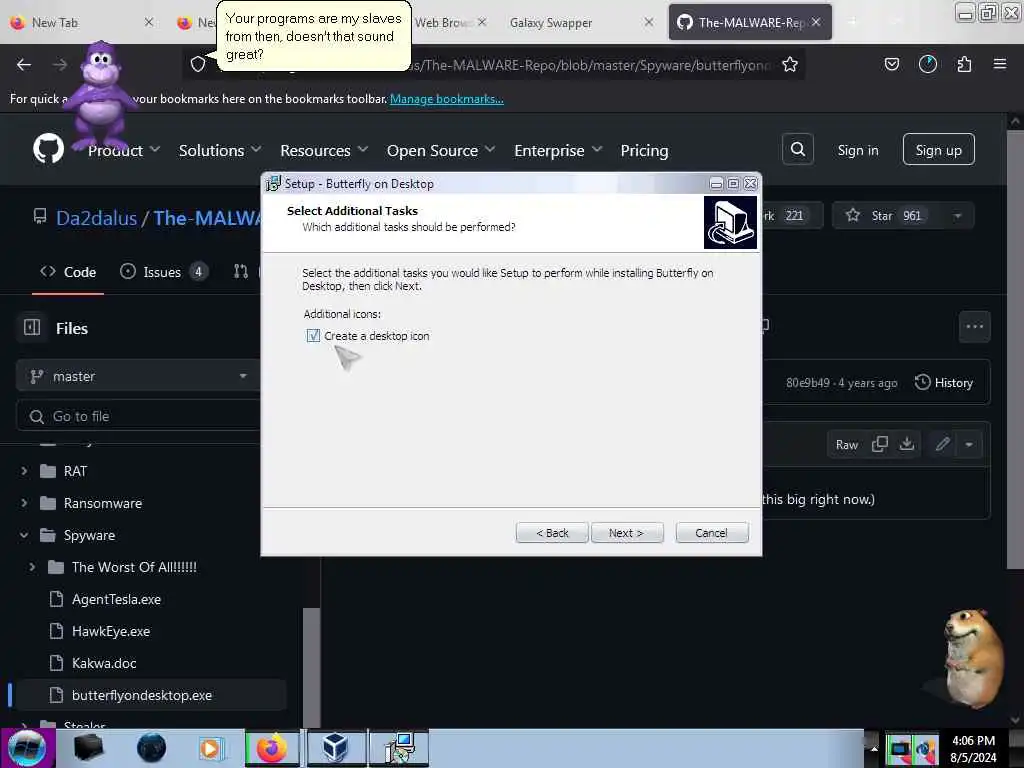Open the Issues tab
This screenshot has width=1024, height=768.
pos(164,272)
